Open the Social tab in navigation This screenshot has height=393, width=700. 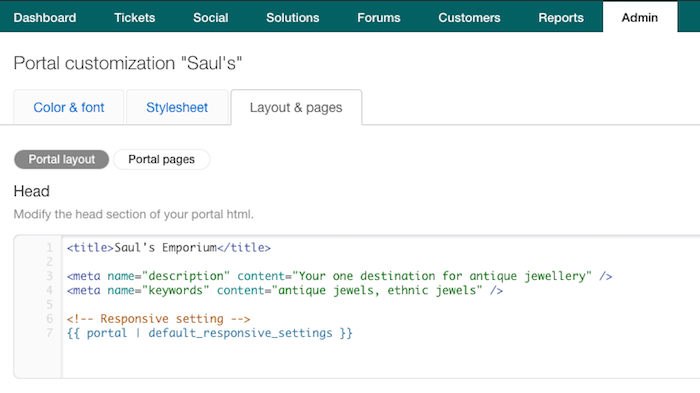(210, 17)
